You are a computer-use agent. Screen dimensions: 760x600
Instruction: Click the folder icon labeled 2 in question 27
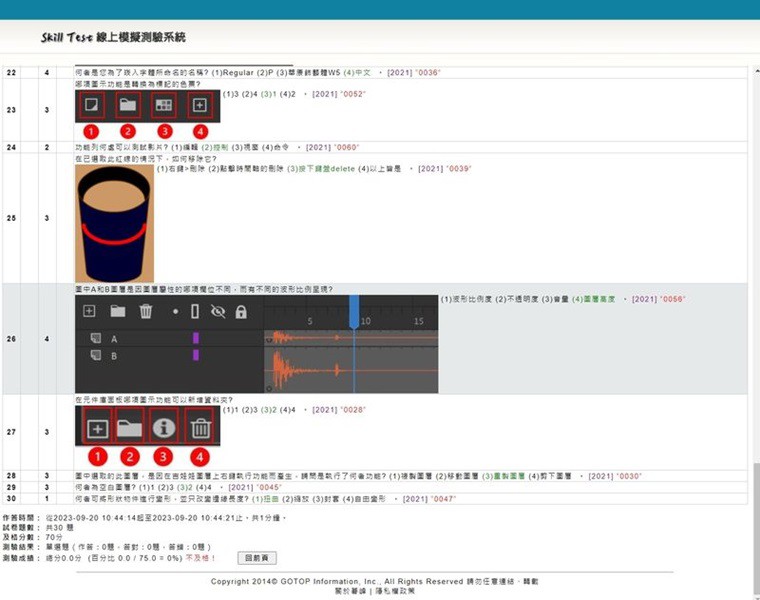(x=129, y=428)
